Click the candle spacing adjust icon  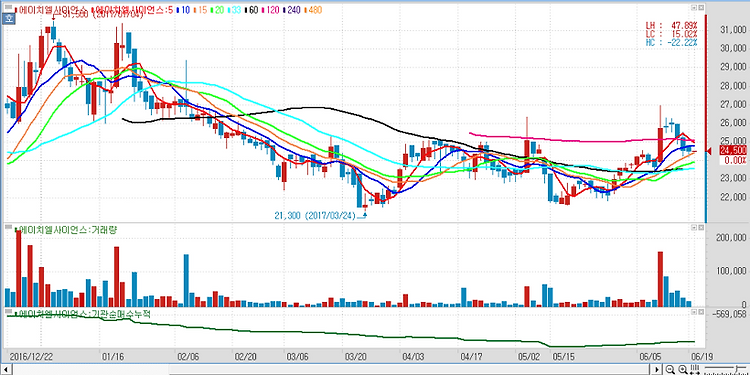coord(695,369)
